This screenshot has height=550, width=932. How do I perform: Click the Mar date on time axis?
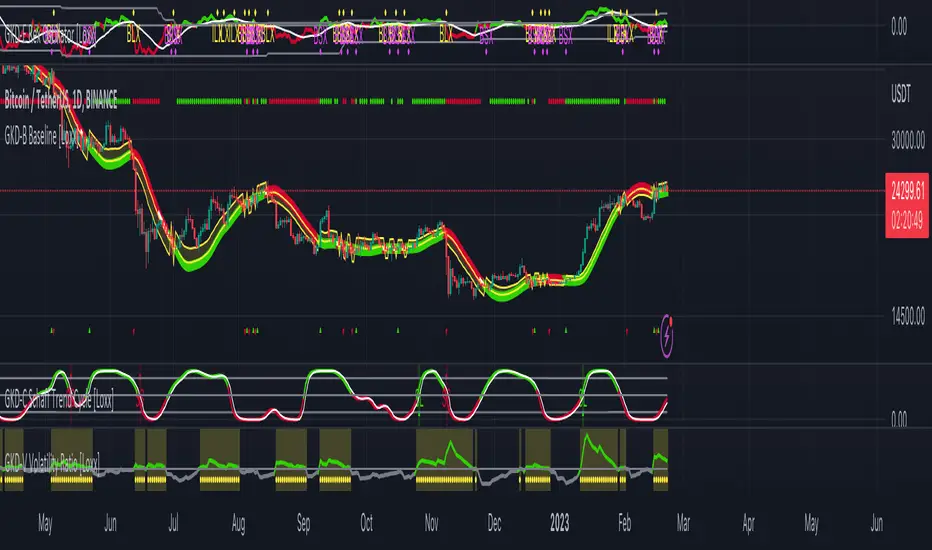pyautogui.click(x=683, y=523)
